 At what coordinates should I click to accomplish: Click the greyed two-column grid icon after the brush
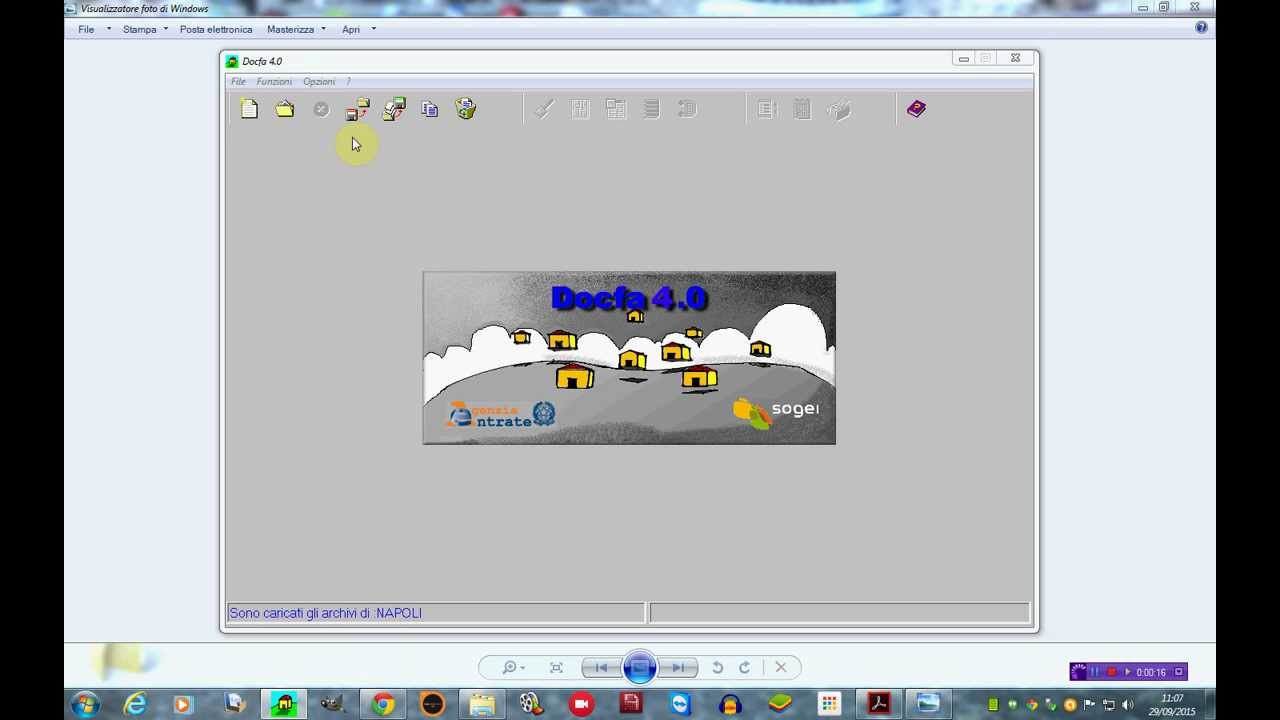point(580,109)
